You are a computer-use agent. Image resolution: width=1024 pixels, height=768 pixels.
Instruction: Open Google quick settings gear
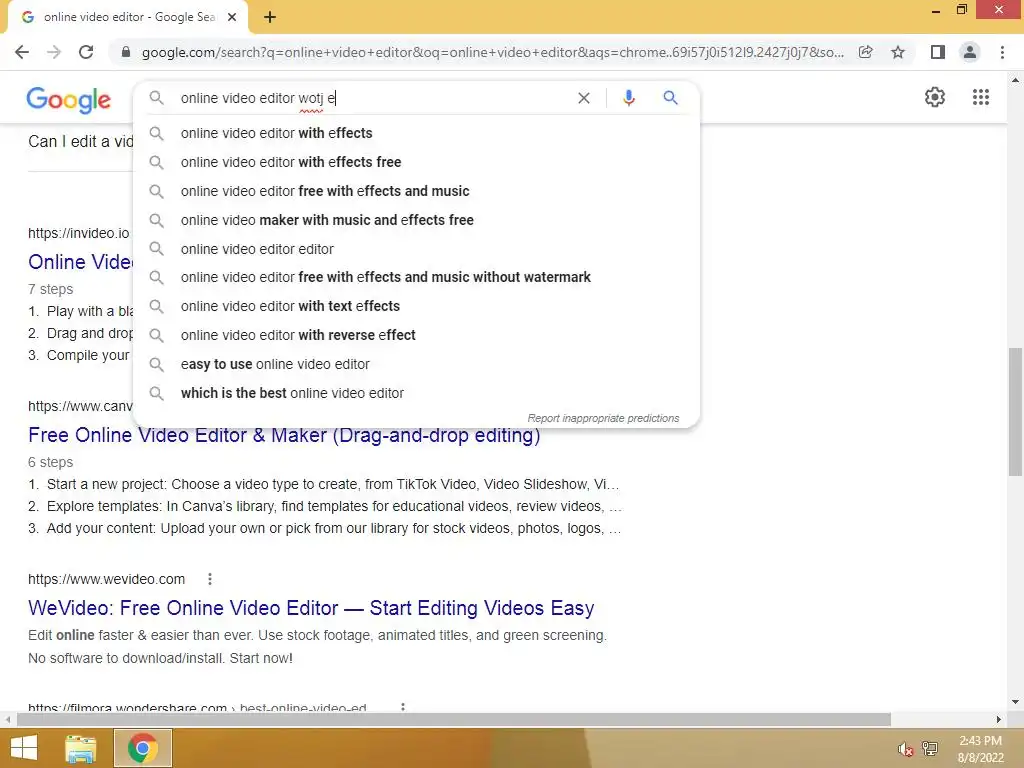click(935, 97)
